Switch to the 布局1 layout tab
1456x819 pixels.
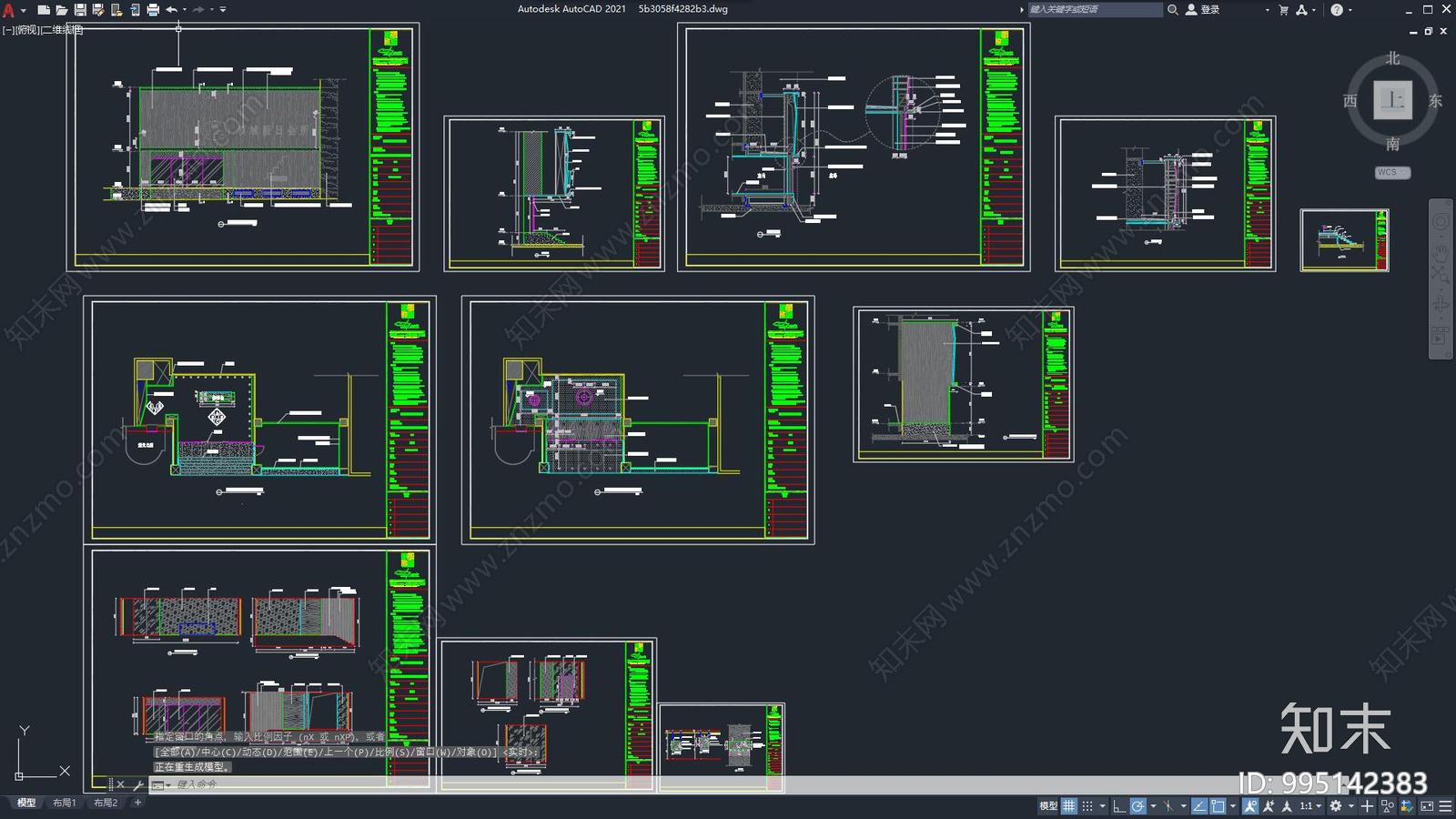tap(64, 803)
